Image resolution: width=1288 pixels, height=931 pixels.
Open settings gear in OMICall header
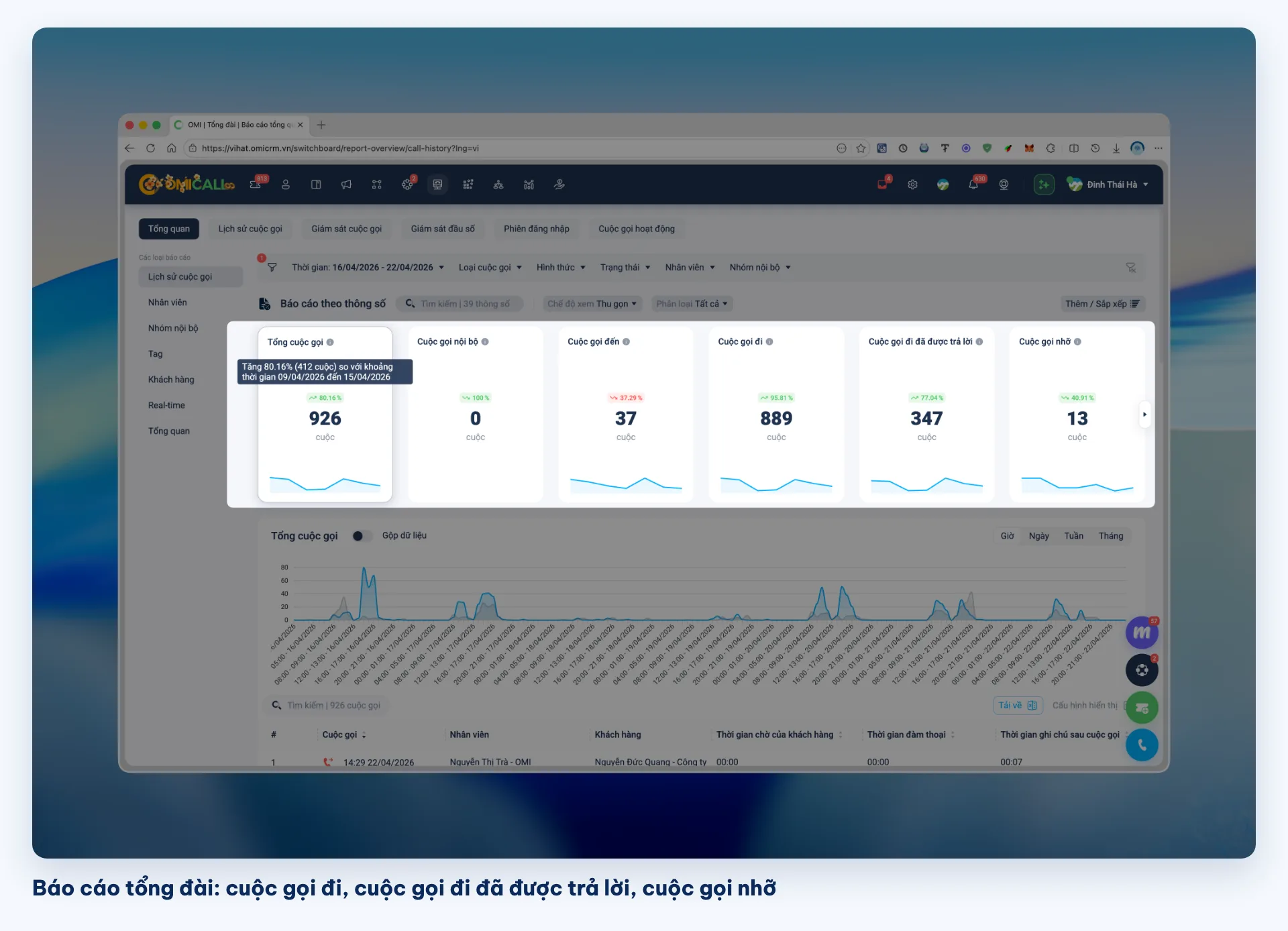coord(912,184)
